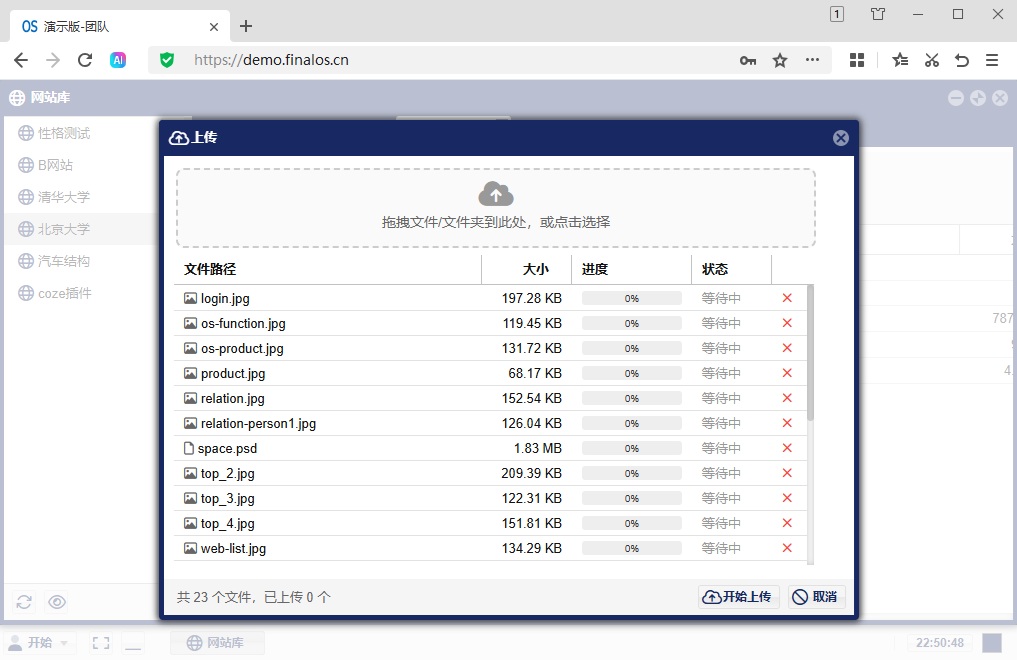Click the screenshot scissors icon

[931, 60]
